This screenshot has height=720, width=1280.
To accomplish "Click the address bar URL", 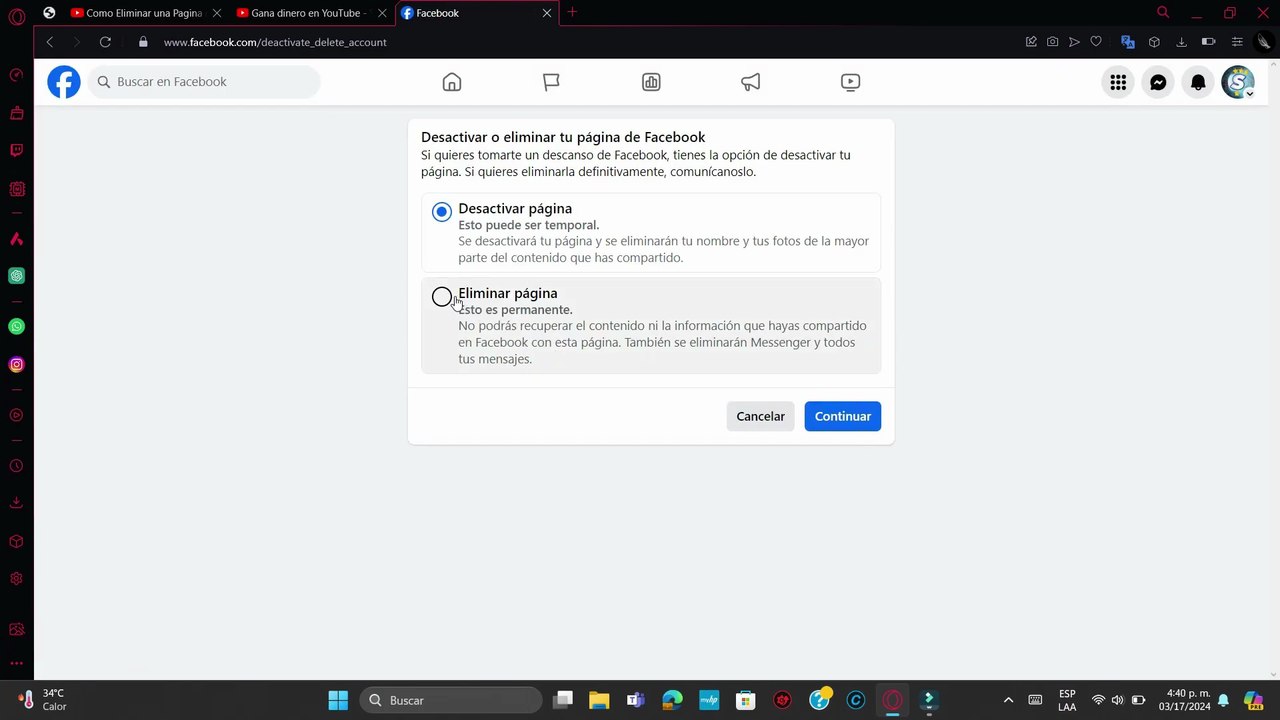I will click(x=275, y=42).
